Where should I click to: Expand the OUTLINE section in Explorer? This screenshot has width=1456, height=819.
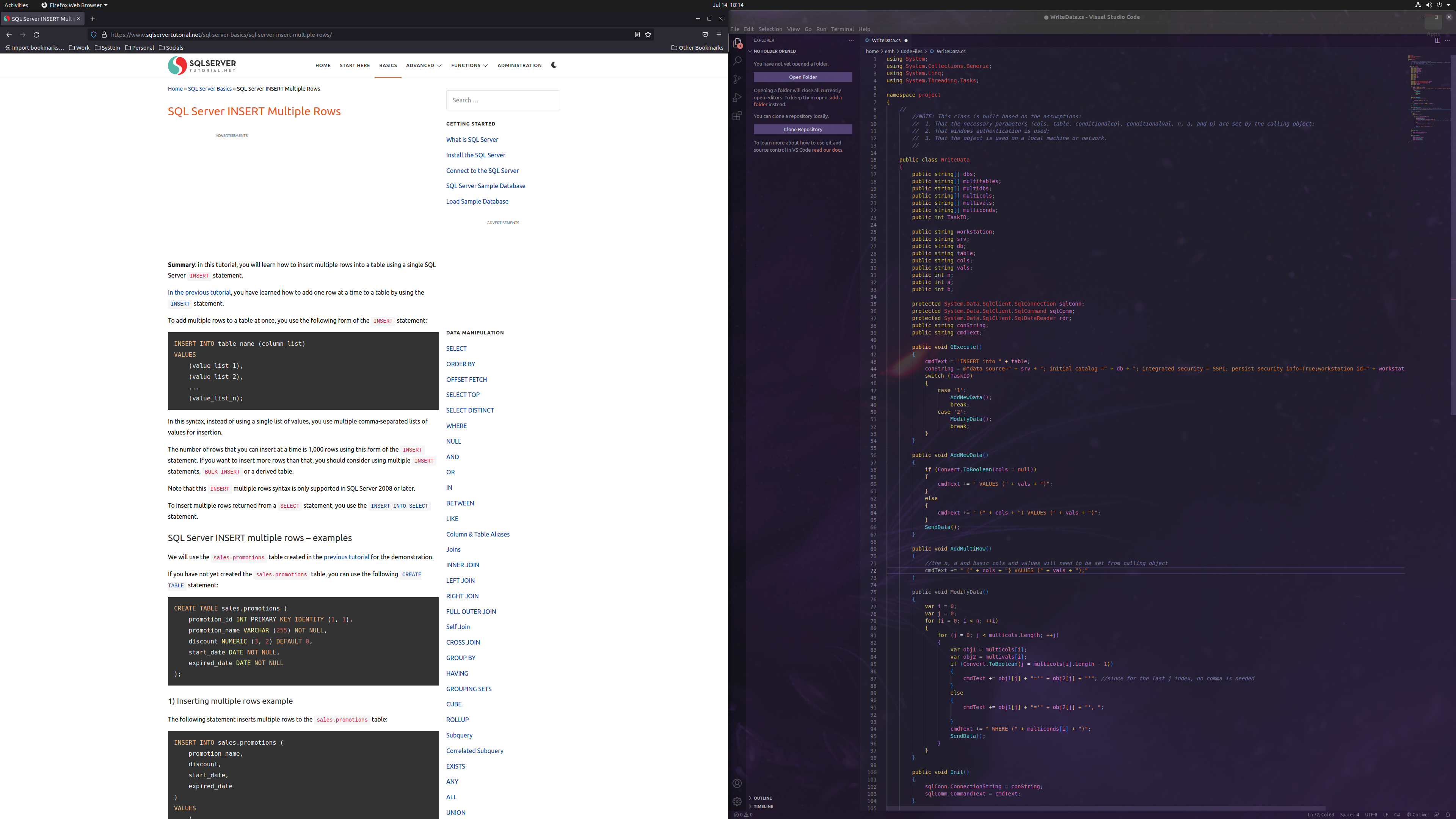click(x=803, y=798)
